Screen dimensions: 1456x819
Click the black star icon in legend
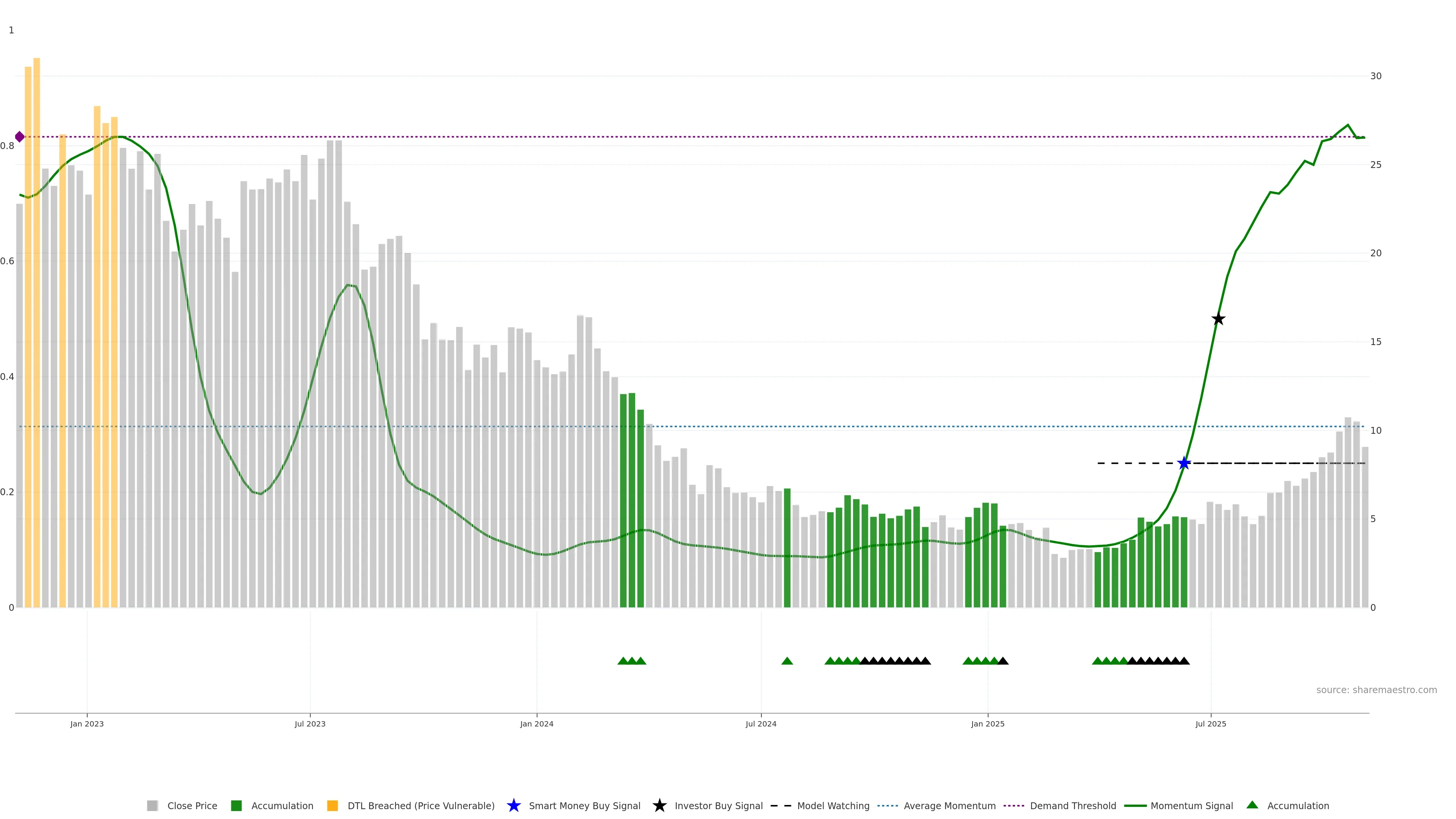[x=659, y=805]
